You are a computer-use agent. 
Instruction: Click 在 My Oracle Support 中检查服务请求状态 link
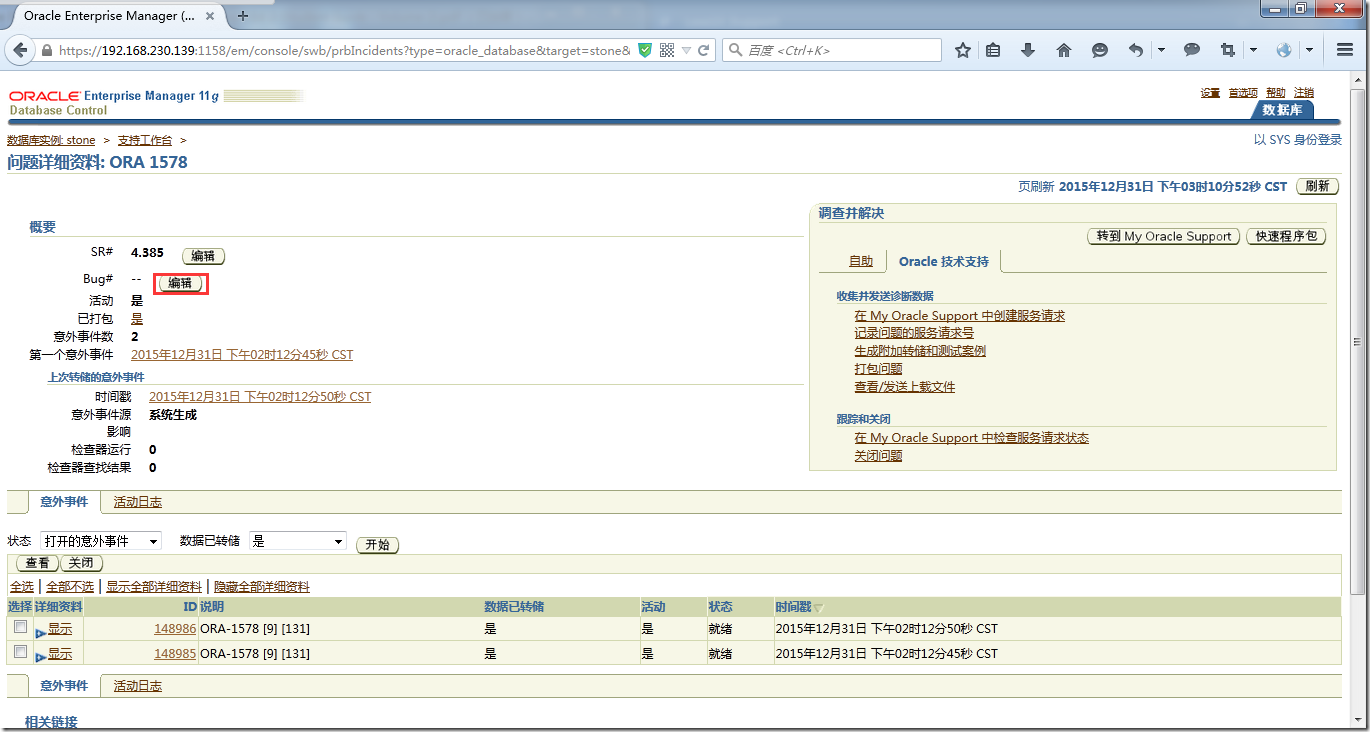[x=972, y=437]
